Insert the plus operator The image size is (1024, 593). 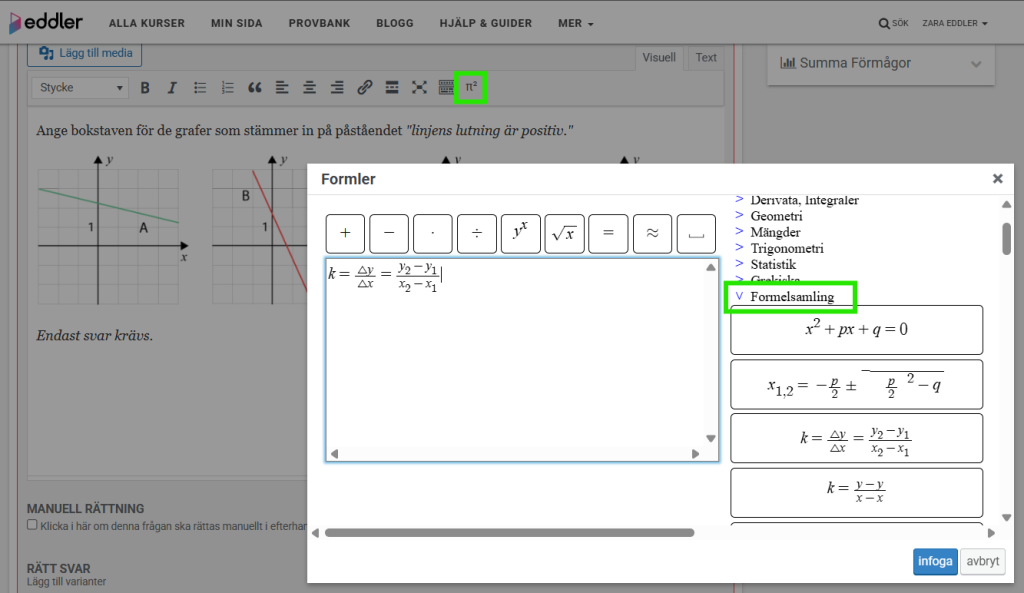[345, 233]
